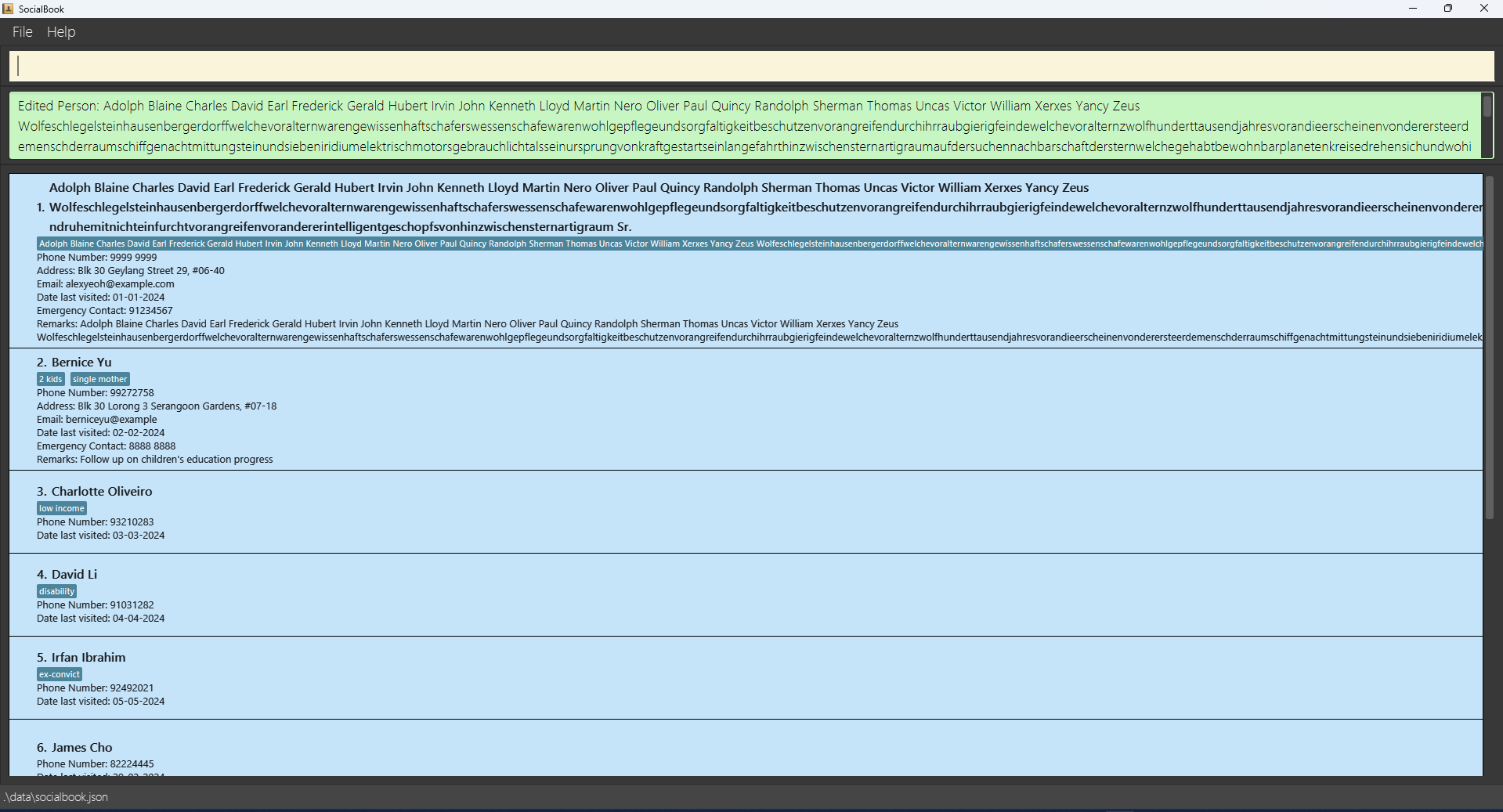The height and width of the screenshot is (812, 1503).
Task: Click 'Date last visited: 05-05-2024'
Action: (x=101, y=702)
